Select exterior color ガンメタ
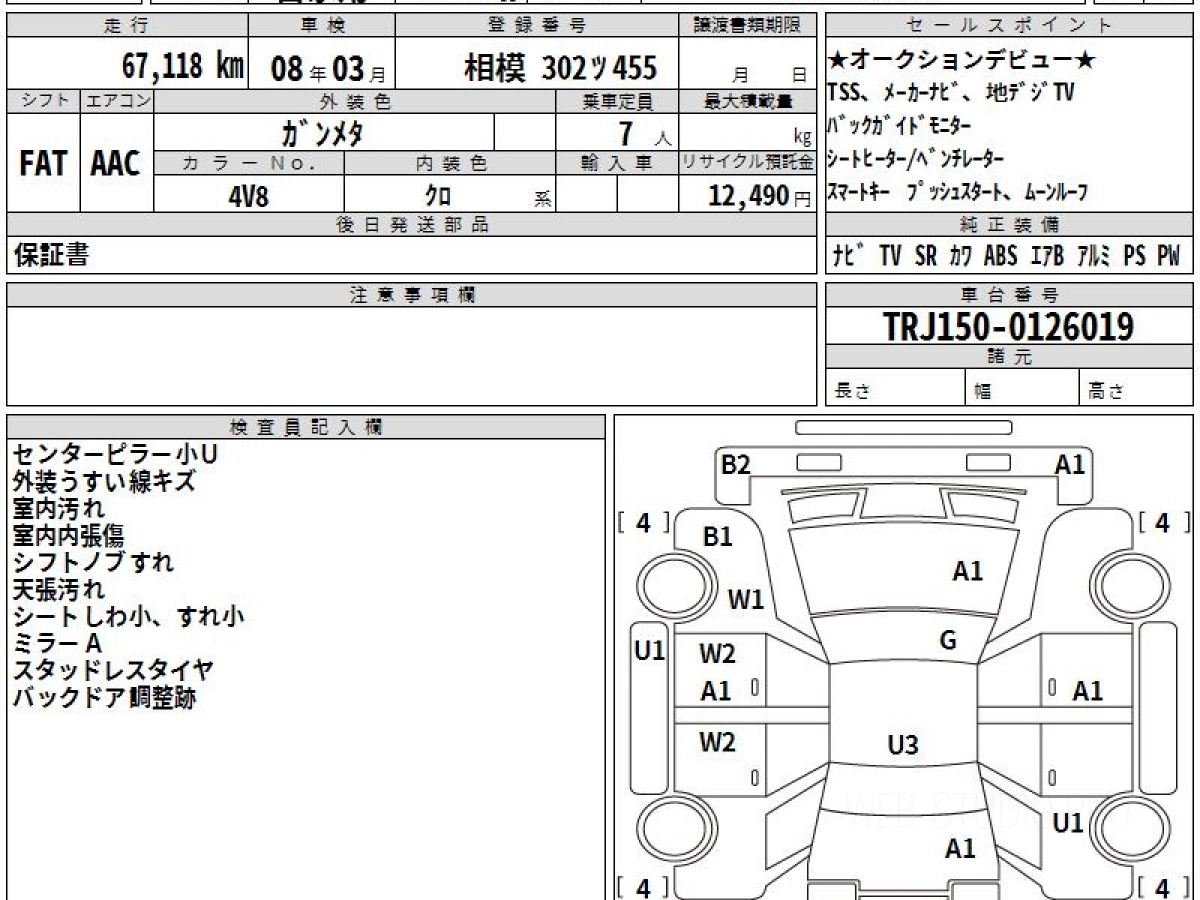This screenshot has height=900, width=1200. tap(321, 132)
